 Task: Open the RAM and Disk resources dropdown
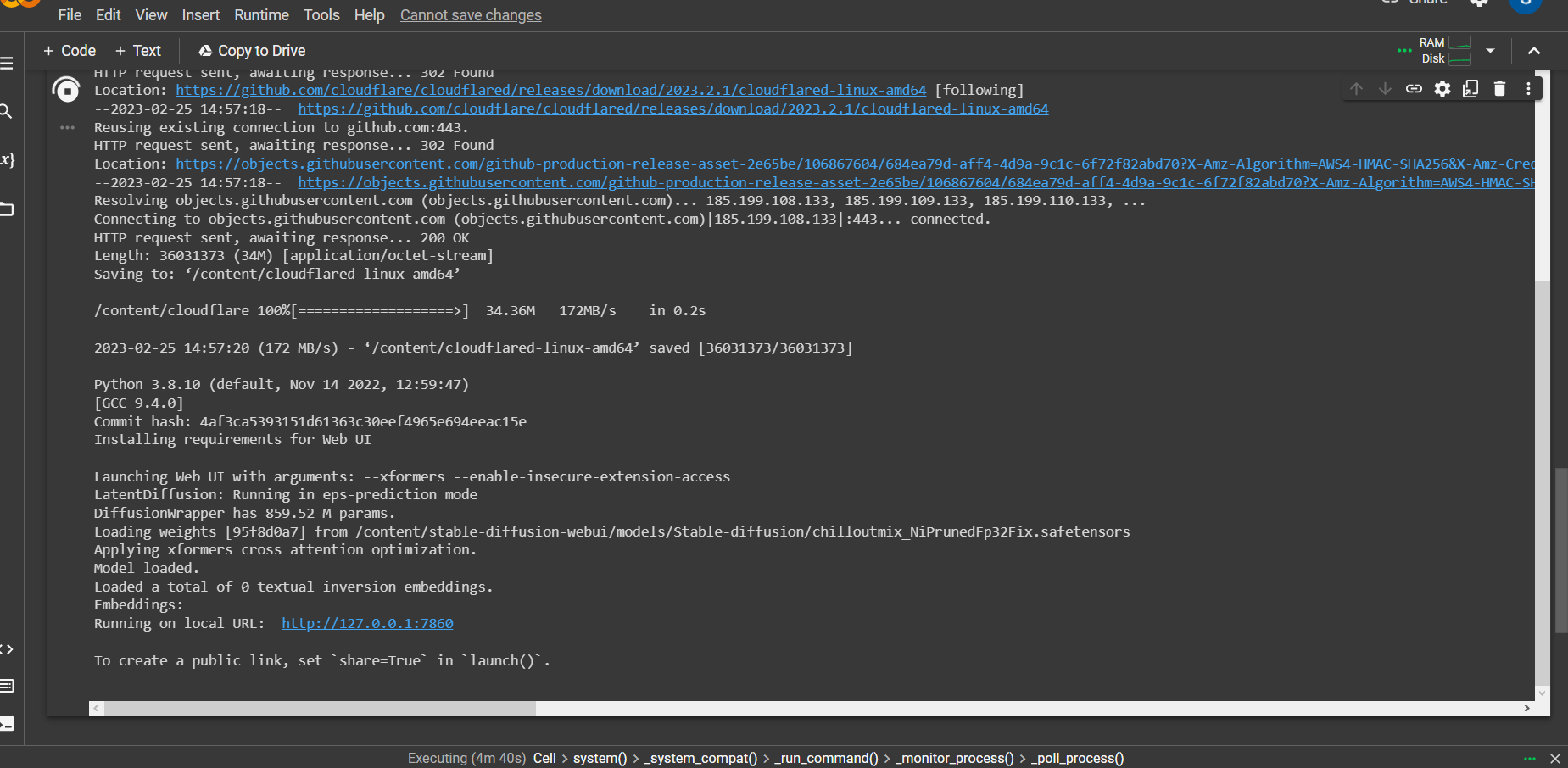tap(1490, 50)
